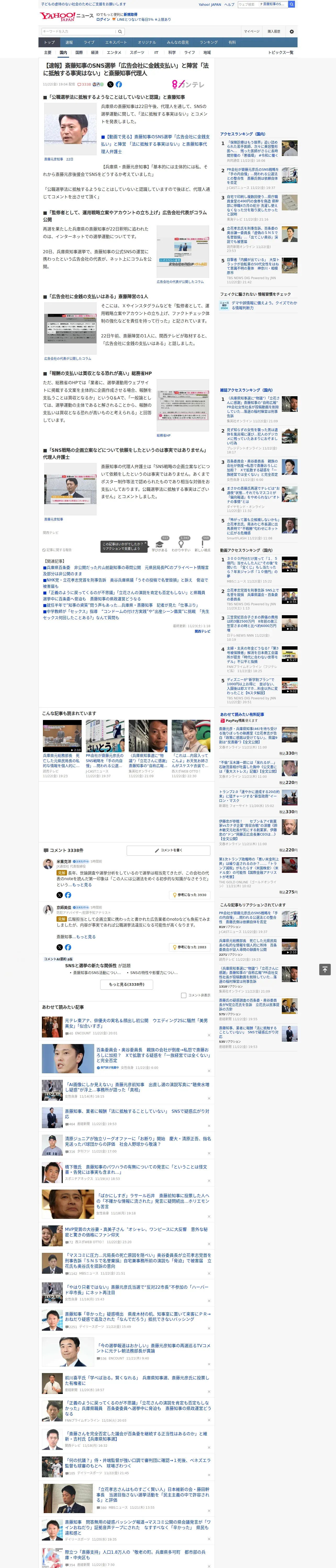Click 参考になった 3930 button
This screenshot has width=336, height=1568.
(x=190, y=895)
